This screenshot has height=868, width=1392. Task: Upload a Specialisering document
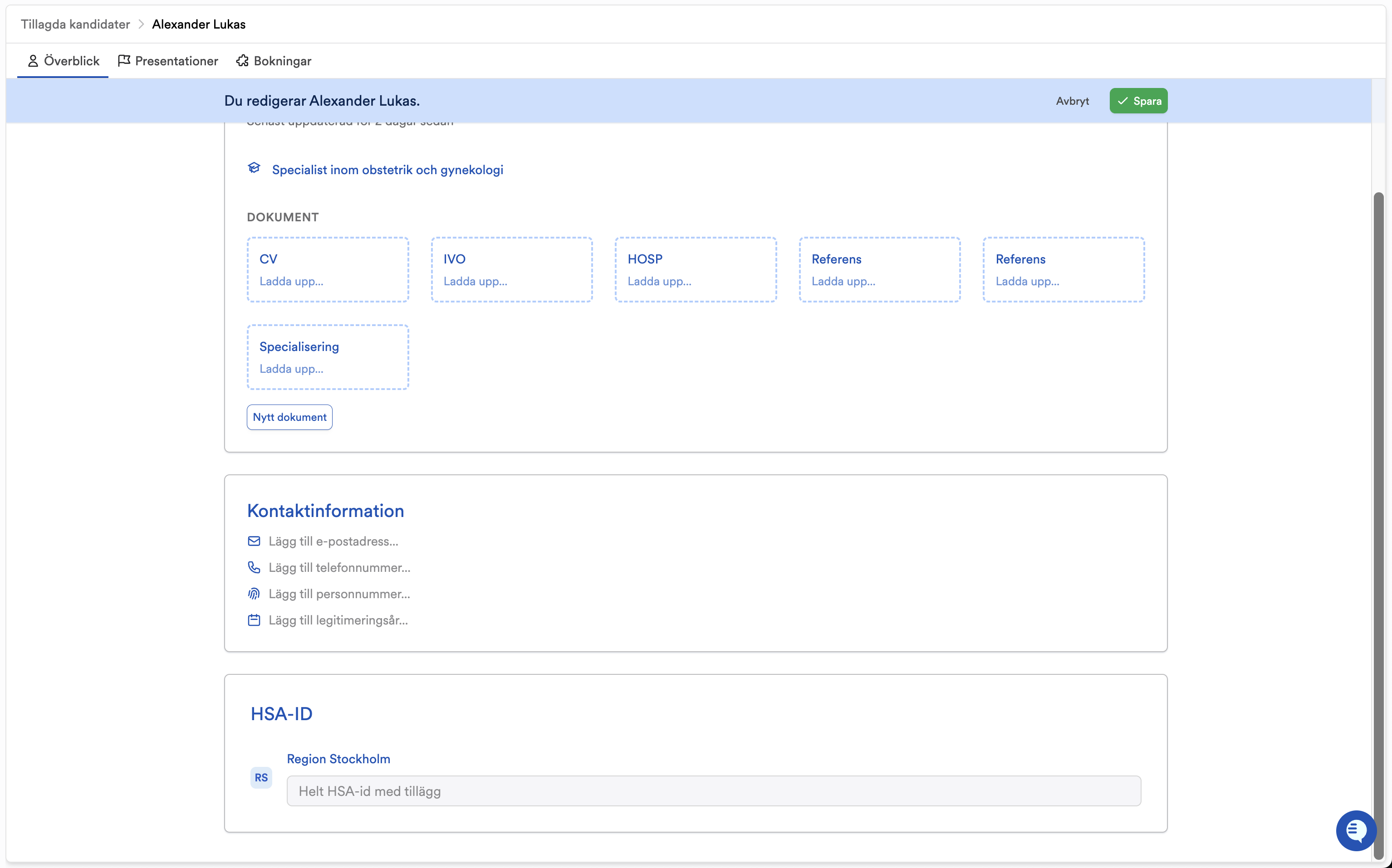328,357
